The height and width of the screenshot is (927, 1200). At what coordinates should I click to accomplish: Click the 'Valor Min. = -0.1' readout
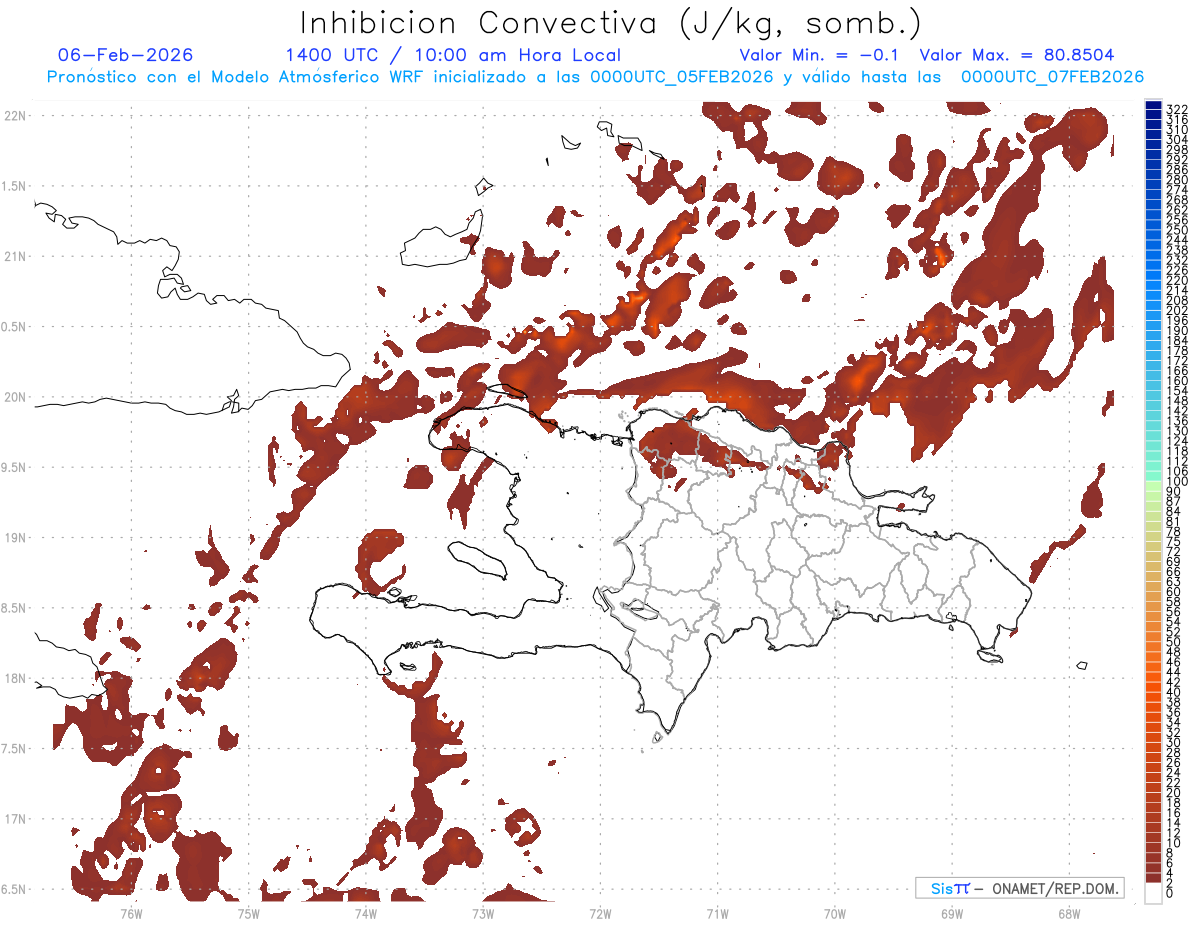[x=821, y=55]
